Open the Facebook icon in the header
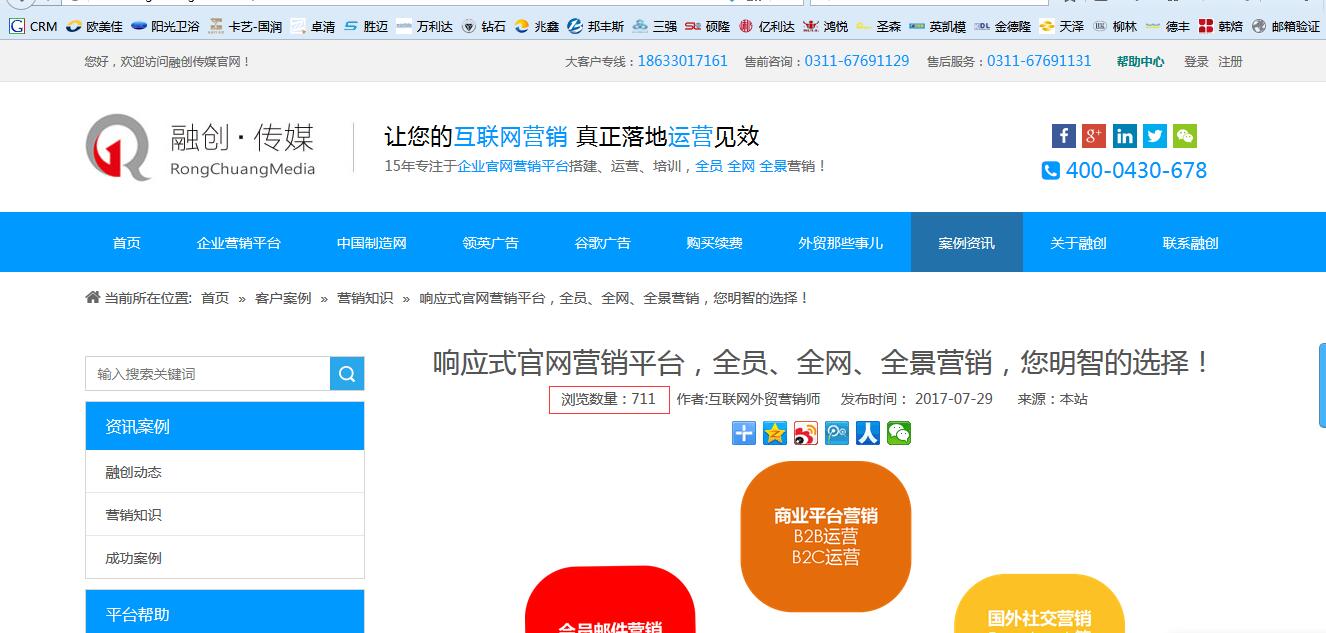Image resolution: width=1326 pixels, height=633 pixels. [x=1063, y=136]
